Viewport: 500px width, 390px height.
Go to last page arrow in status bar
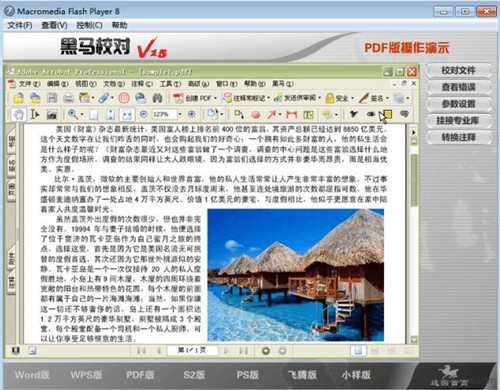pyautogui.click(x=244, y=351)
